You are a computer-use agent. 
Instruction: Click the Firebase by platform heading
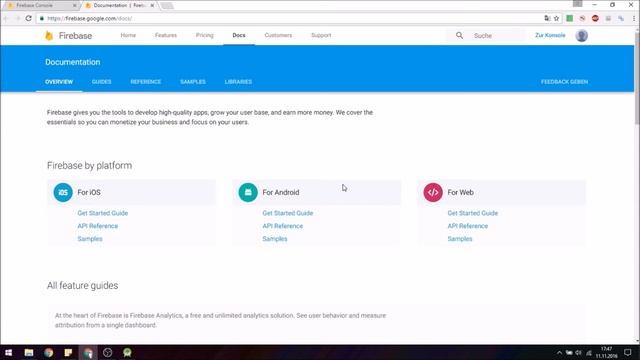[89, 165]
